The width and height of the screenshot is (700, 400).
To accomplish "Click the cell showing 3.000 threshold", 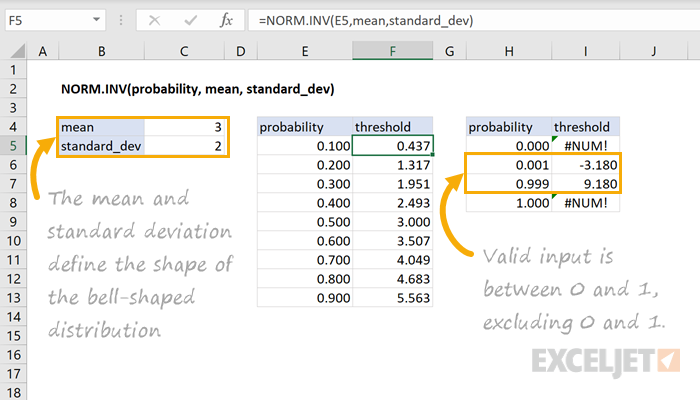I will [393, 222].
